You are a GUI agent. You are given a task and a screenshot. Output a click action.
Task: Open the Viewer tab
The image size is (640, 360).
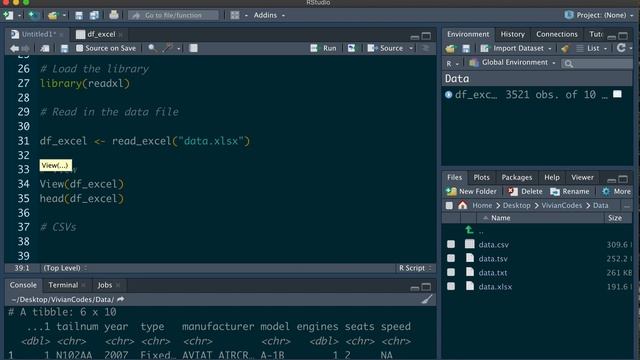pos(582,177)
